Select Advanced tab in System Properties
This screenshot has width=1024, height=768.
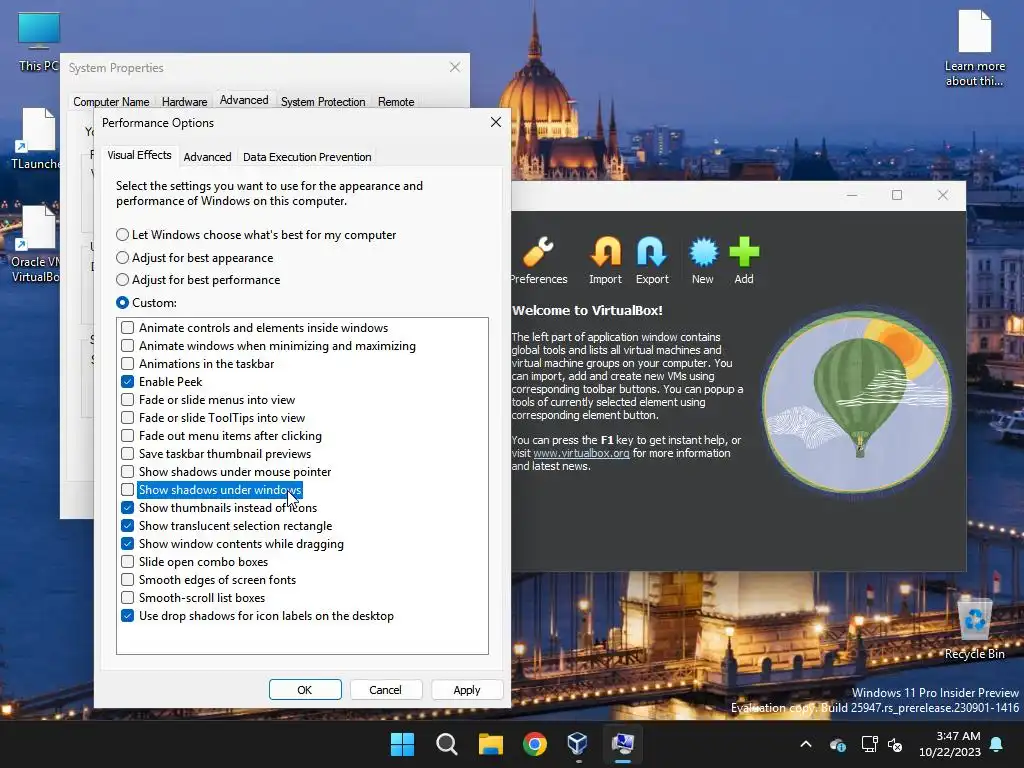click(x=244, y=100)
